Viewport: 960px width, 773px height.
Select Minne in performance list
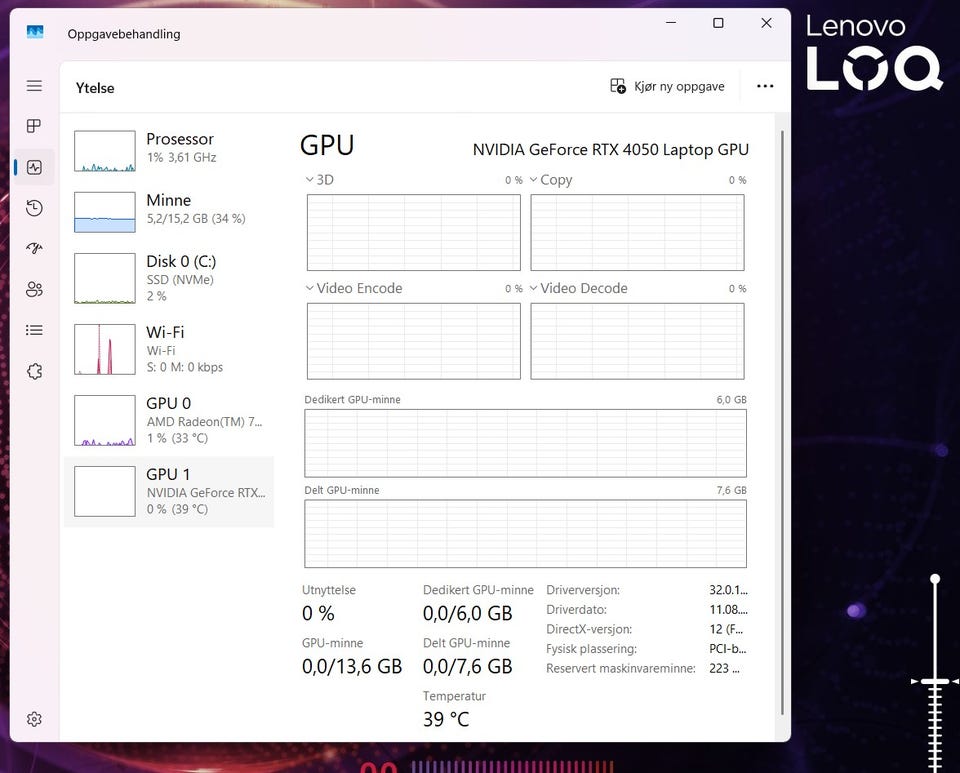(x=168, y=209)
